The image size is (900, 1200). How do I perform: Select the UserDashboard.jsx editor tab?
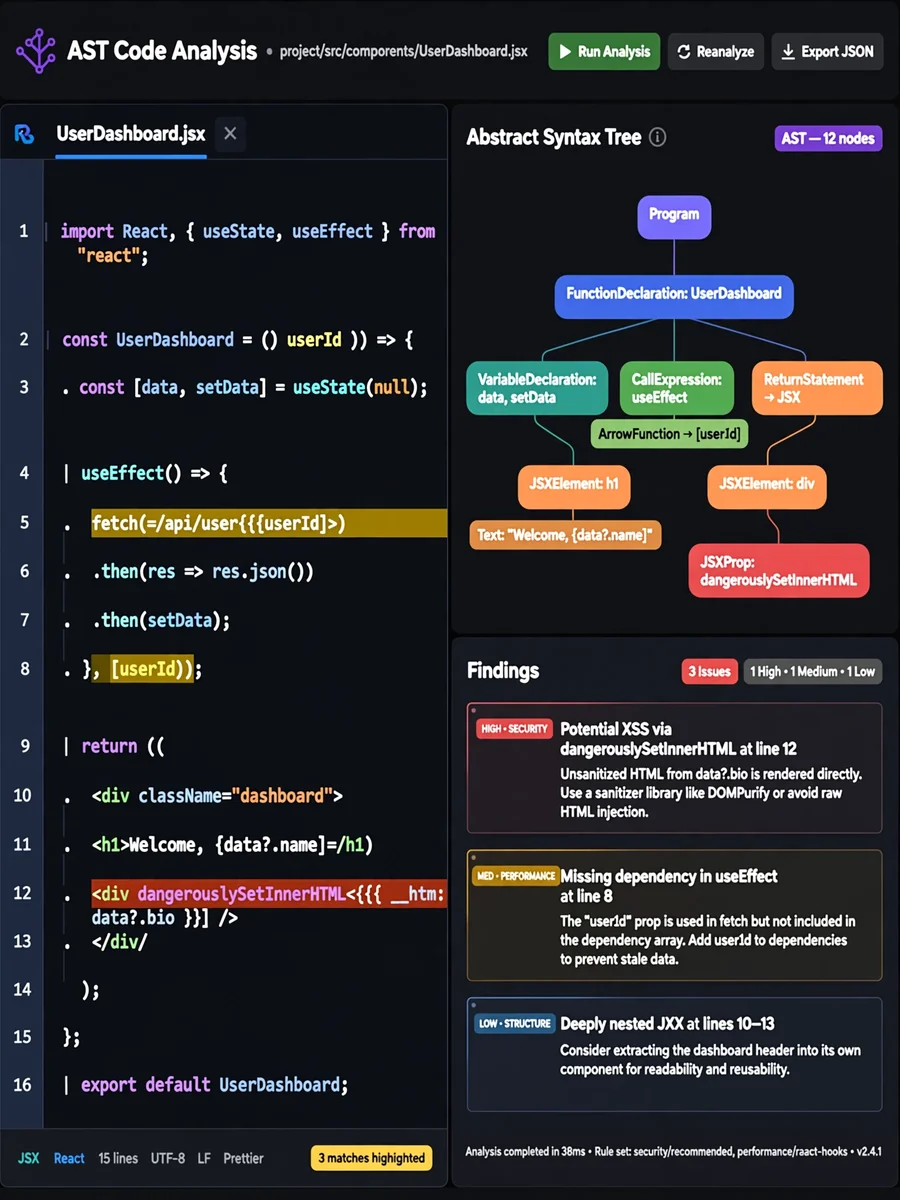pos(131,134)
